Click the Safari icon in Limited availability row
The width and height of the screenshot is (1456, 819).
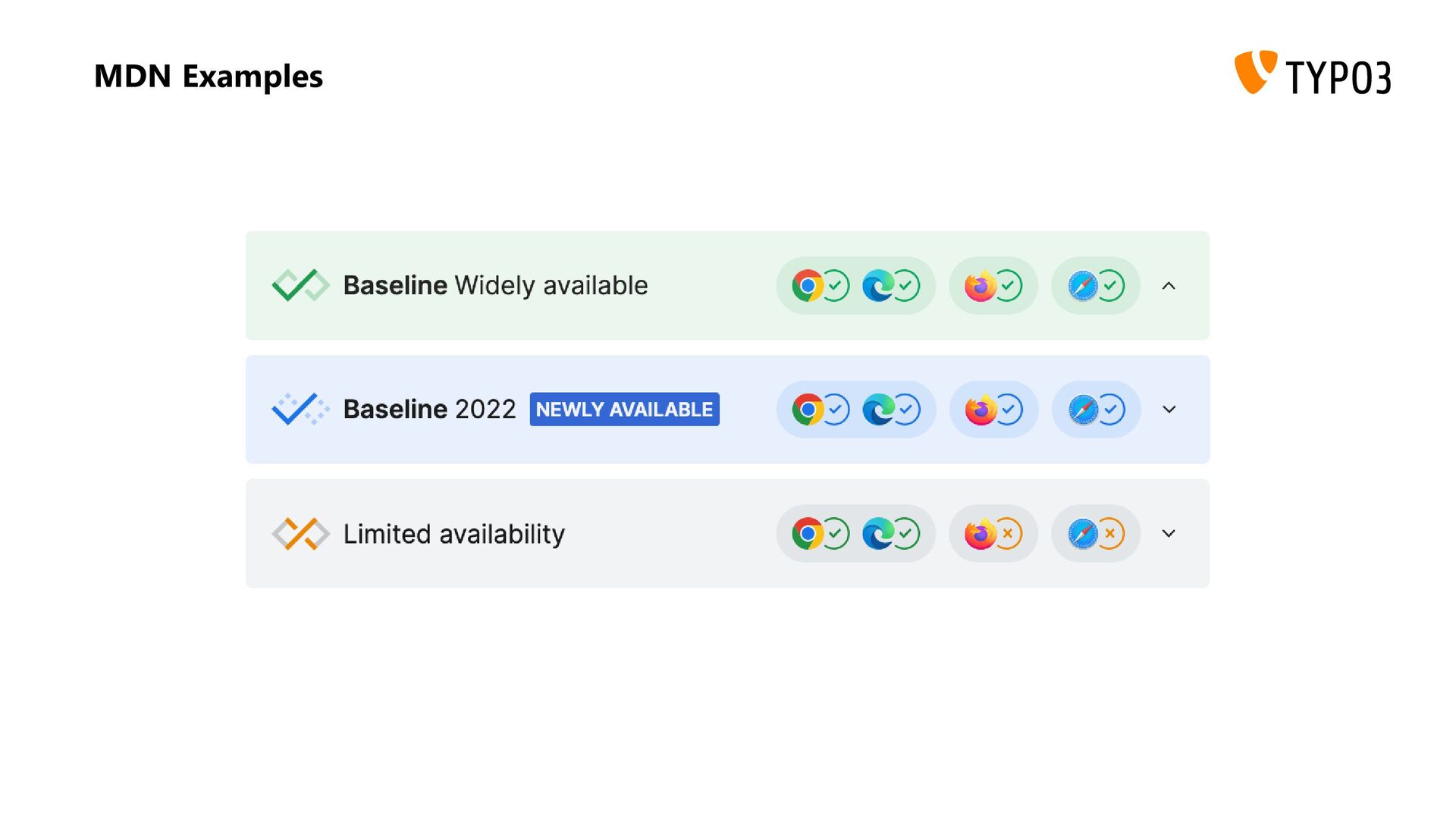click(1083, 534)
